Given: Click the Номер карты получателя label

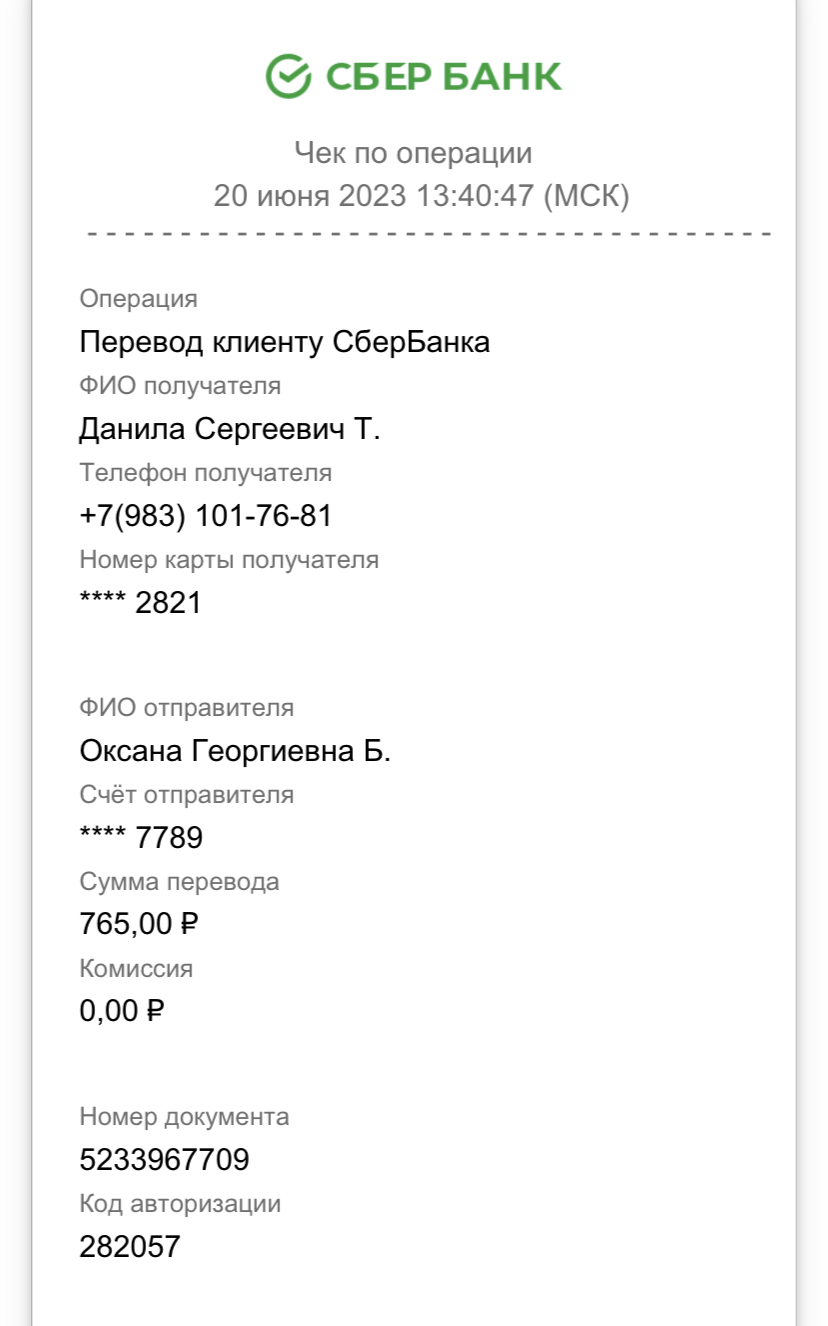Looking at the screenshot, I should click(x=229, y=559).
